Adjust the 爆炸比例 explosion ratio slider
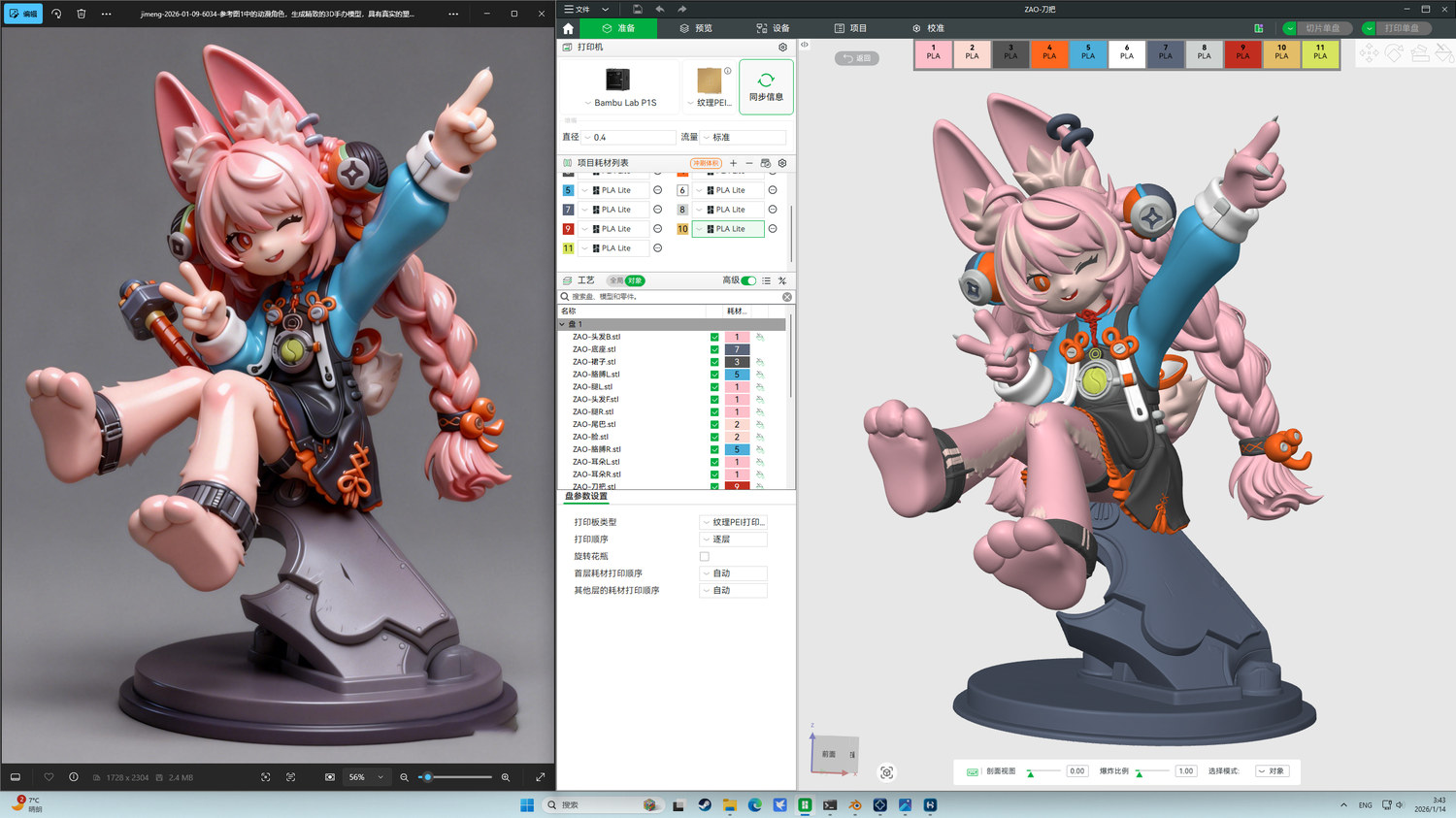The height and width of the screenshot is (818, 1456). tap(1152, 771)
